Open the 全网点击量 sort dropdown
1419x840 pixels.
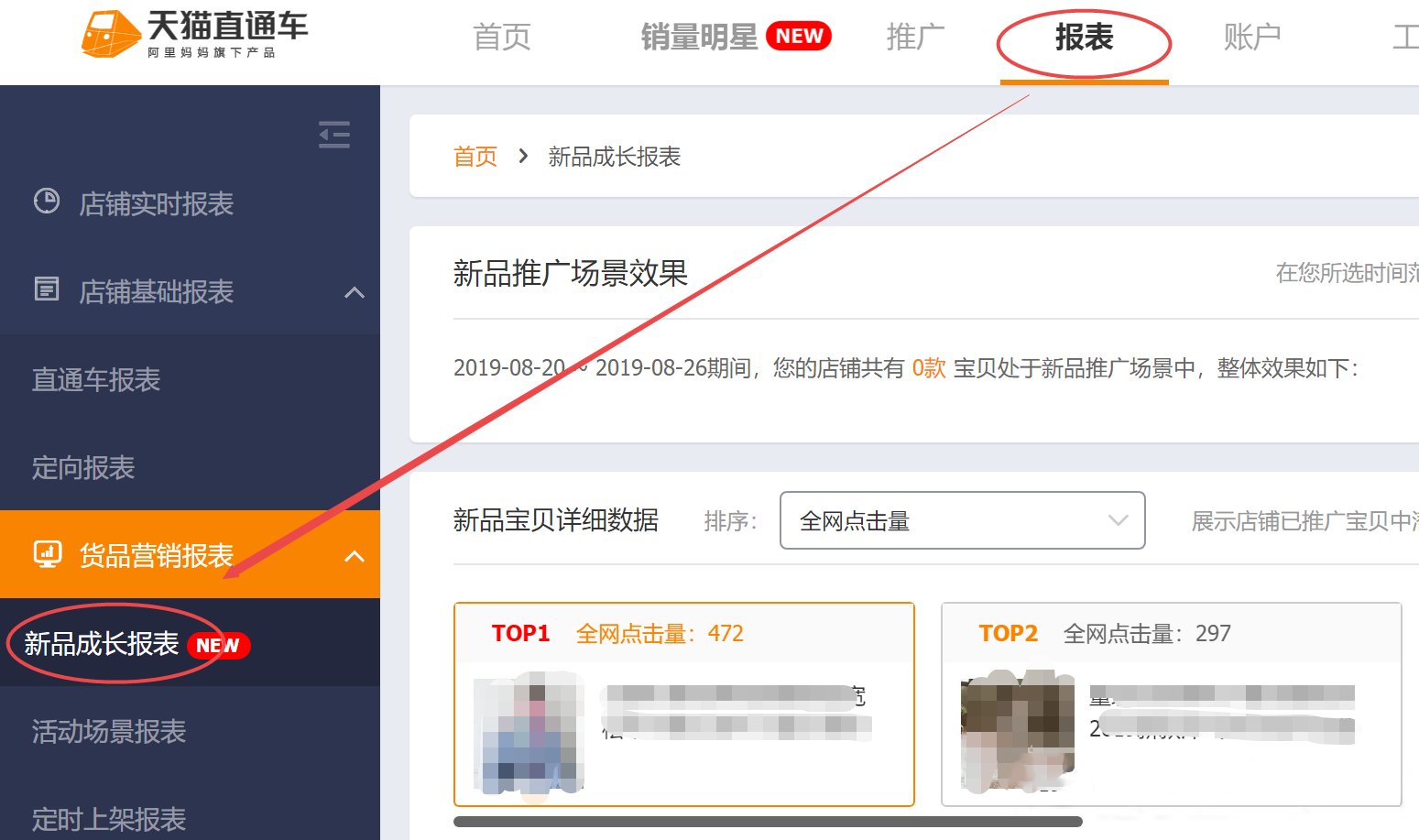tap(961, 520)
